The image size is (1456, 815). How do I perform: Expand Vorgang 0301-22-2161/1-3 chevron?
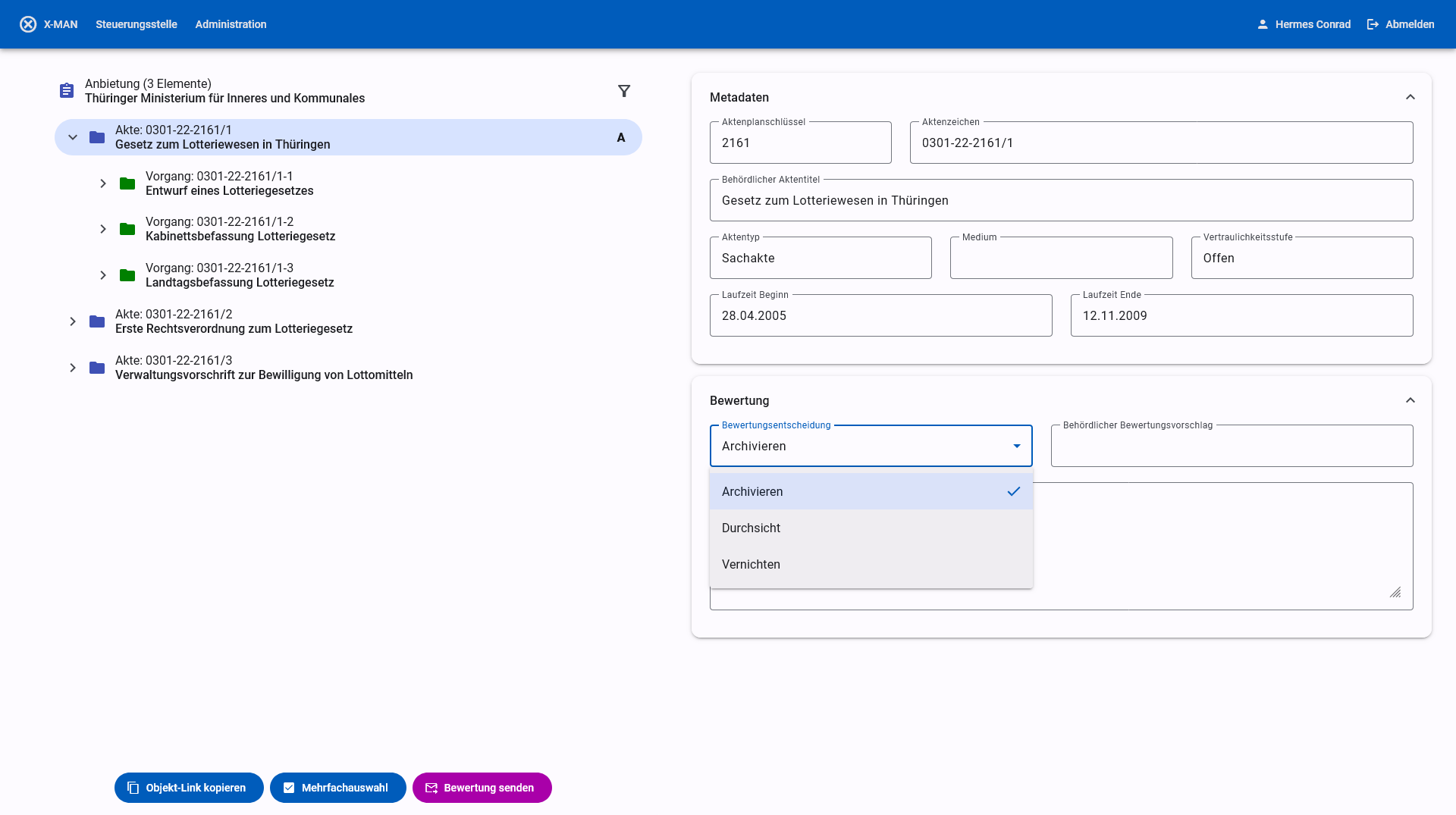(103, 275)
